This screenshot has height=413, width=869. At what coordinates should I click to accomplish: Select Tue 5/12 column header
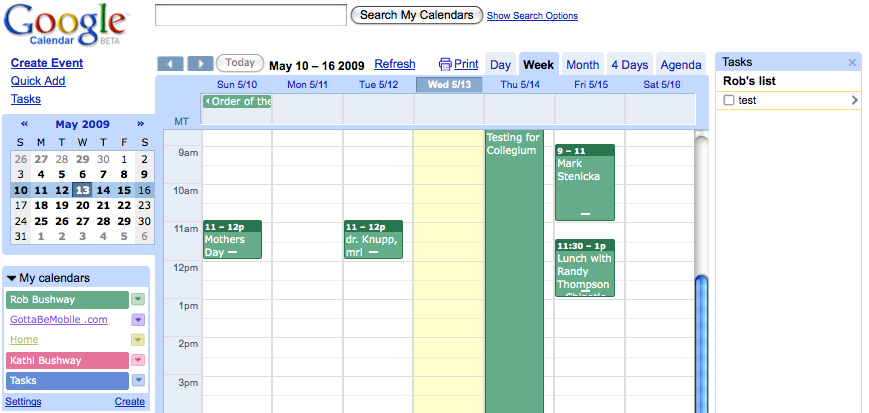(x=379, y=85)
